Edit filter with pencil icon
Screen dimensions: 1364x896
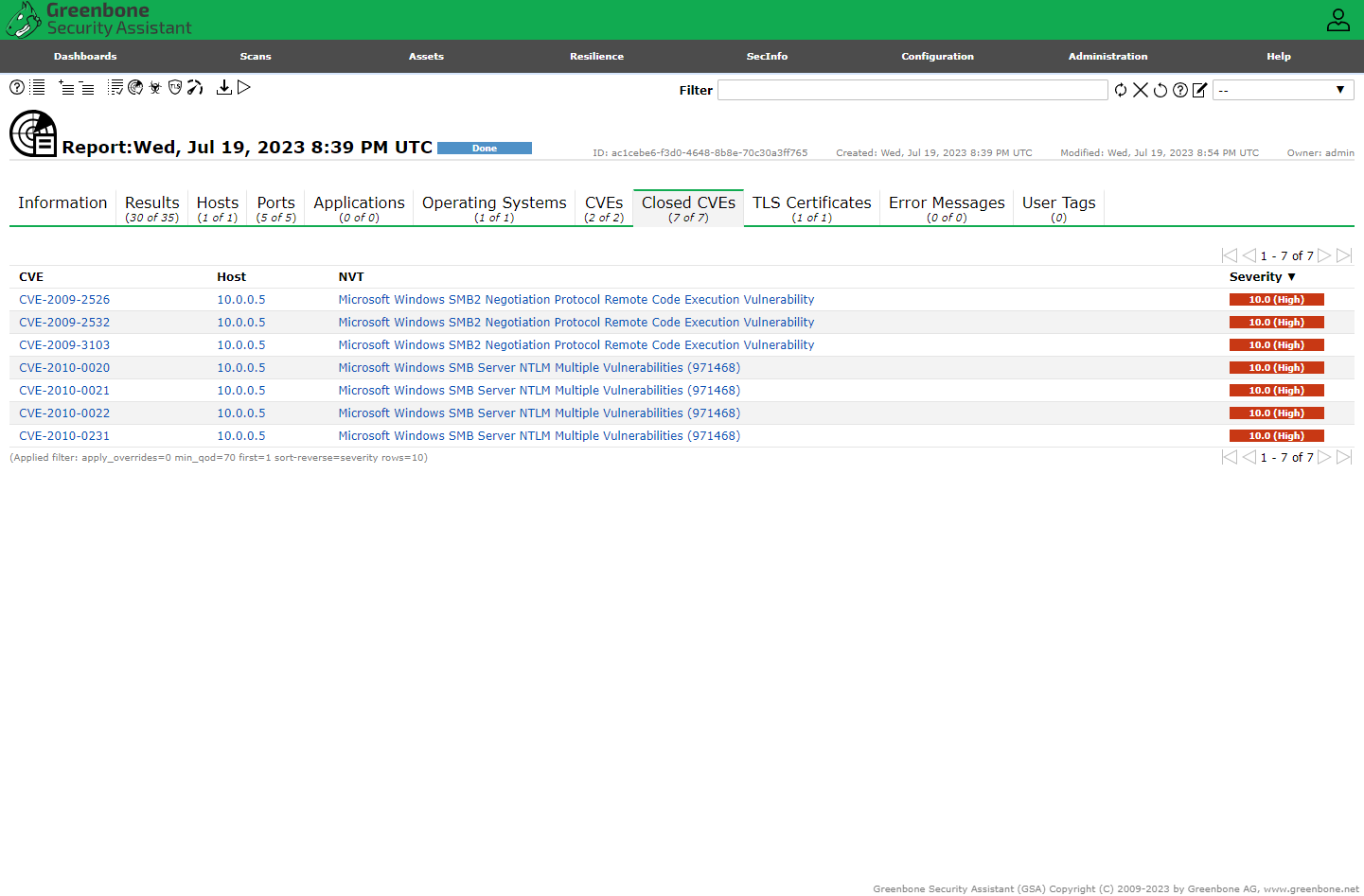pos(1200,90)
